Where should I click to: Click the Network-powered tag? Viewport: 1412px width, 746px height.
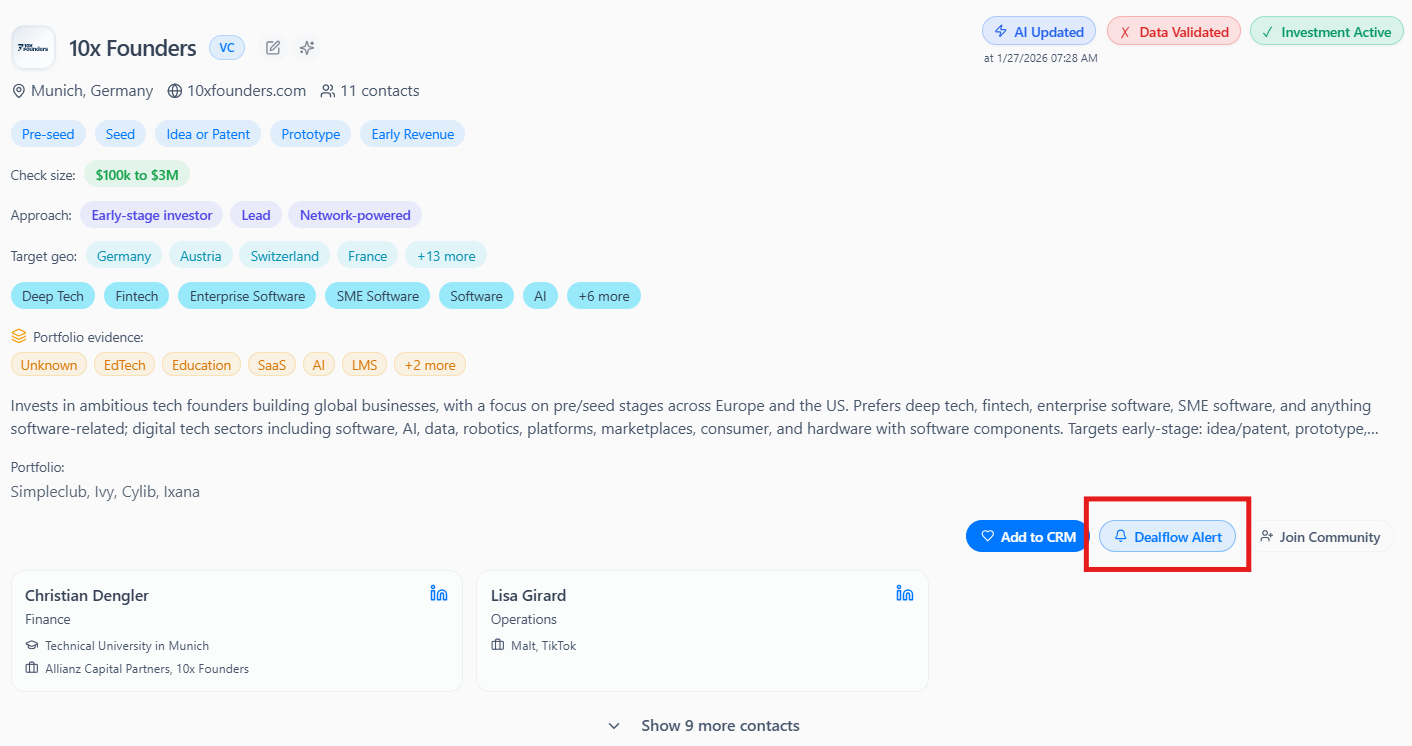[355, 215]
